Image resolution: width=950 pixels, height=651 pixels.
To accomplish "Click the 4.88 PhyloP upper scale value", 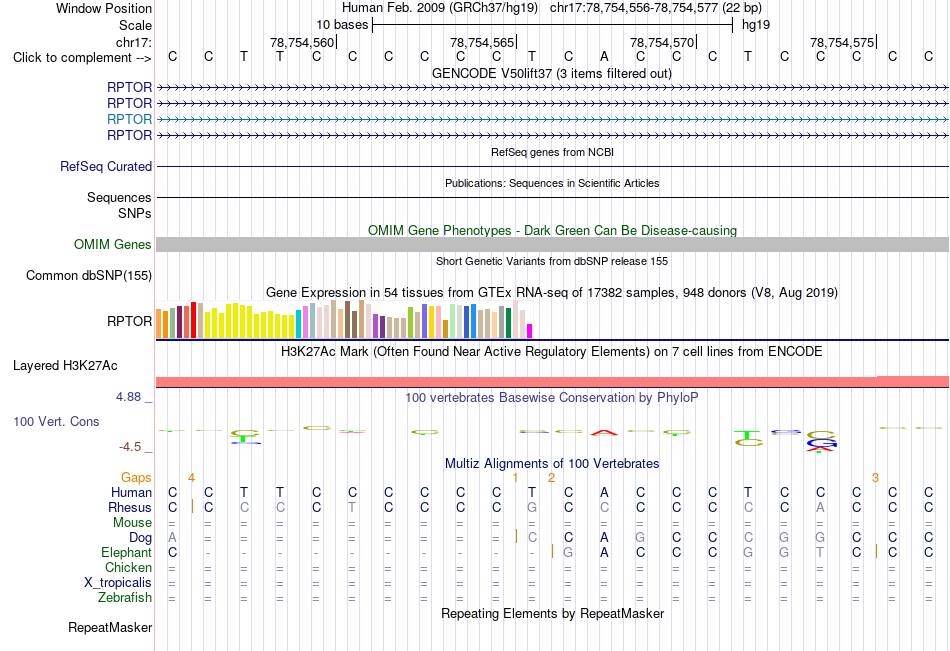I will click(128, 397).
